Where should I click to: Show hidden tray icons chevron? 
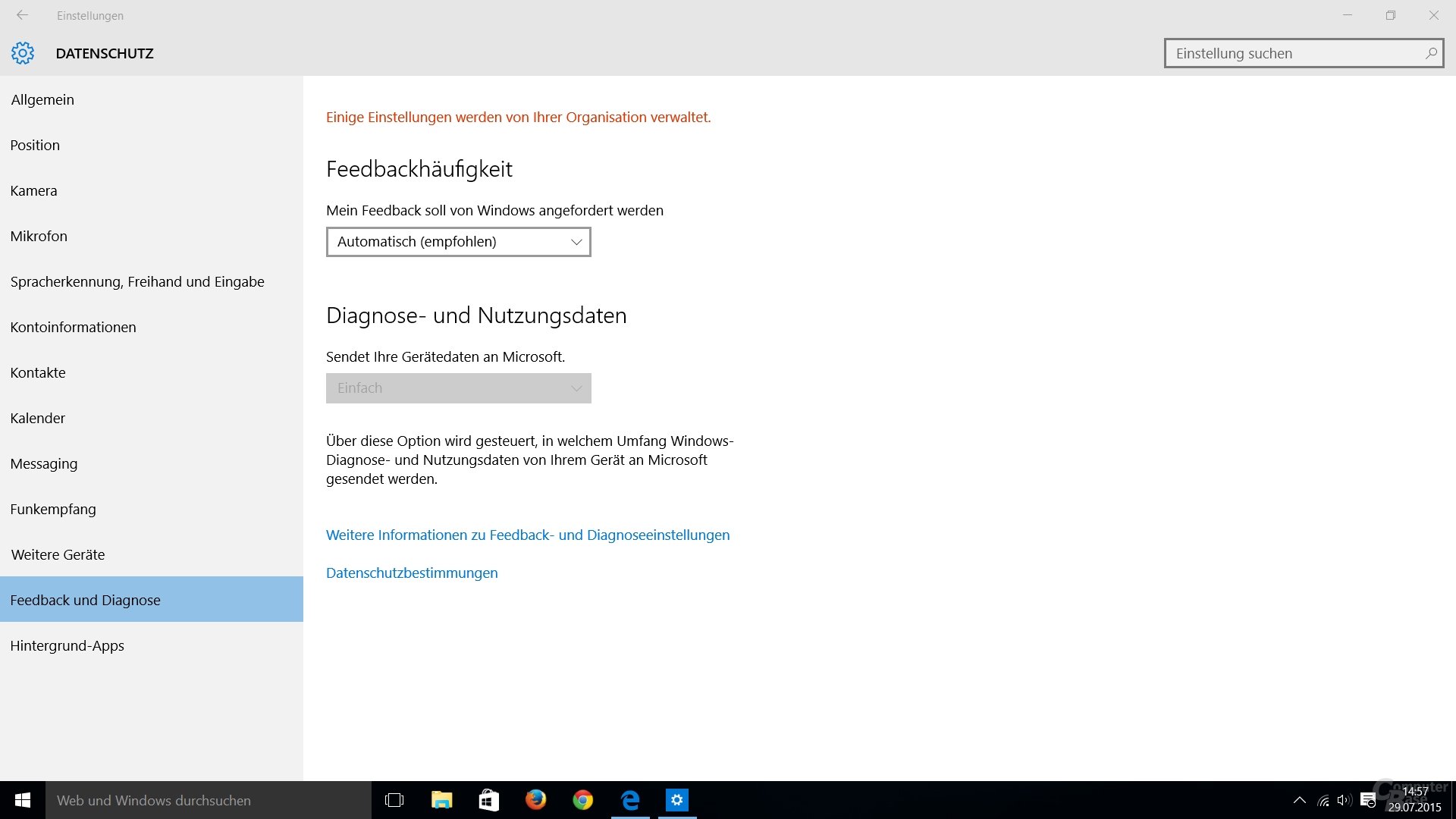click(1299, 800)
